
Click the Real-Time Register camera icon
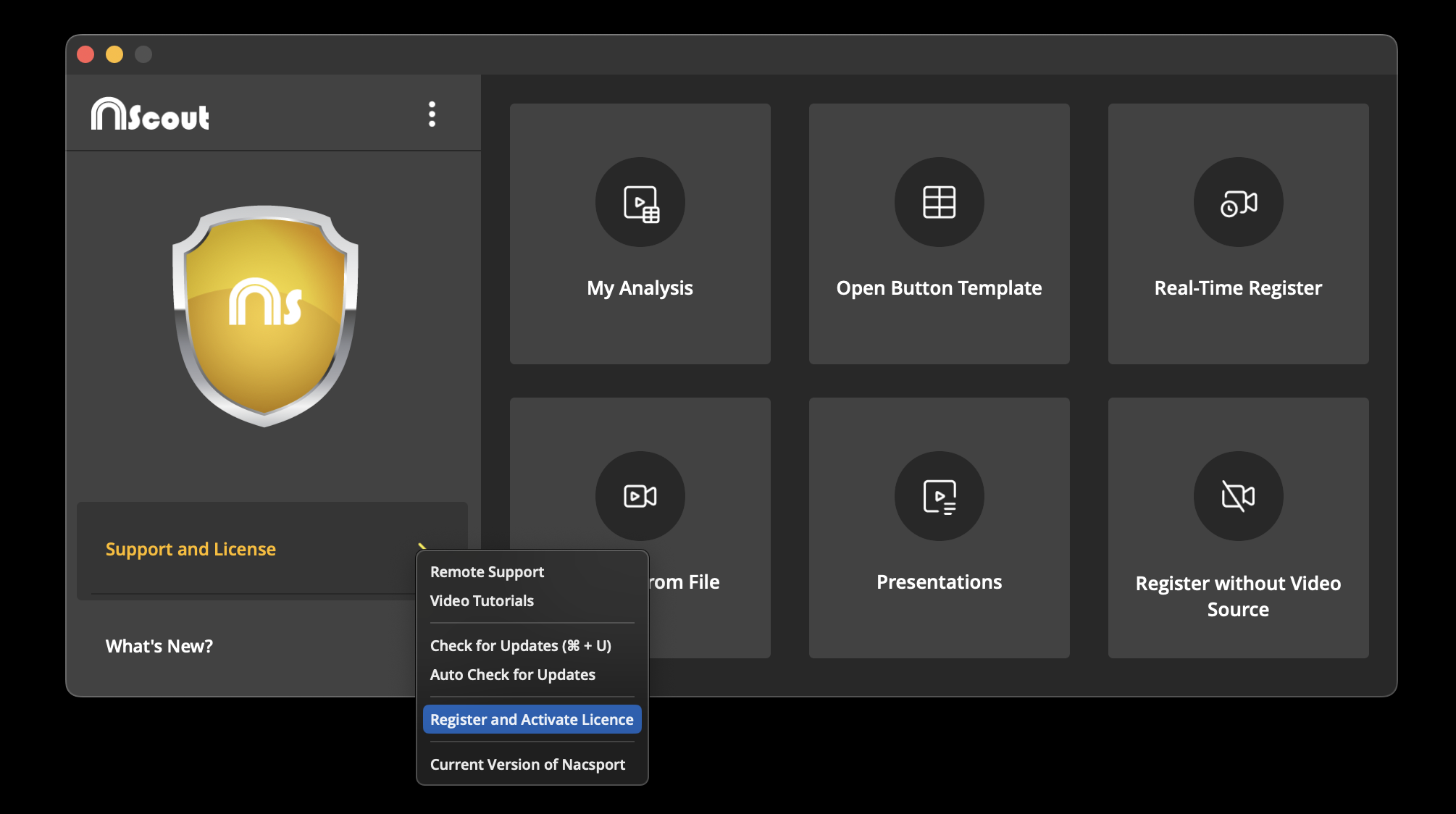pyautogui.click(x=1239, y=202)
